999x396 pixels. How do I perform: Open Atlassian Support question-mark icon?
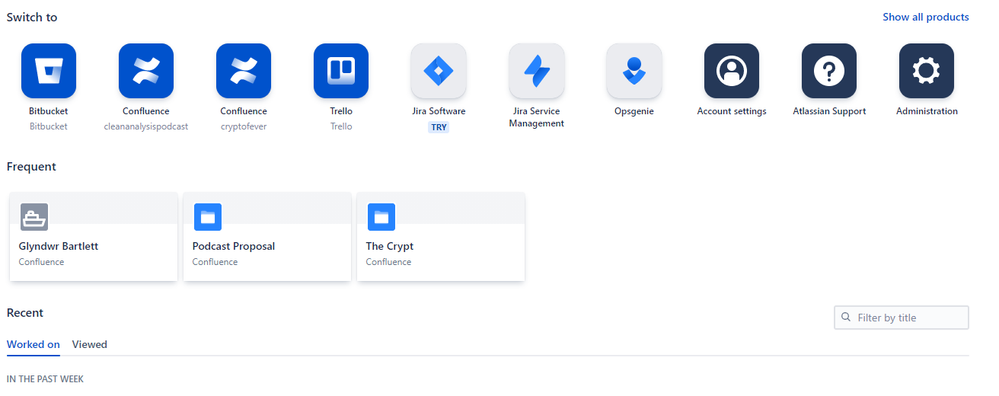[829, 71]
